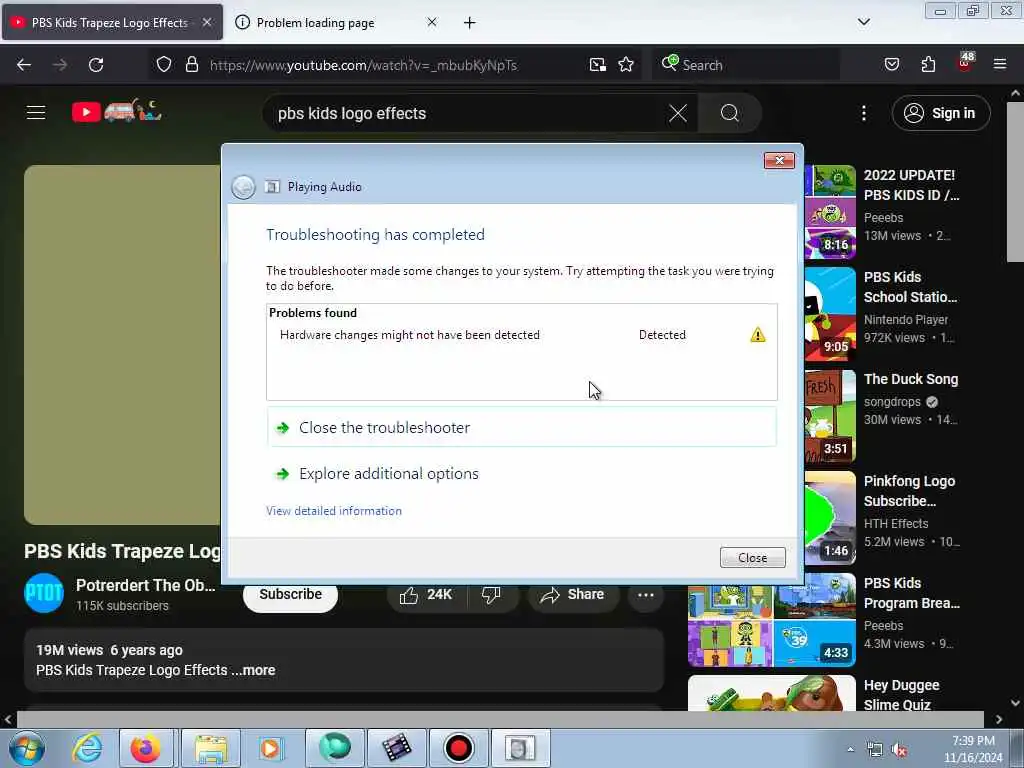
Task: Open View detailed information link
Action: click(334, 511)
